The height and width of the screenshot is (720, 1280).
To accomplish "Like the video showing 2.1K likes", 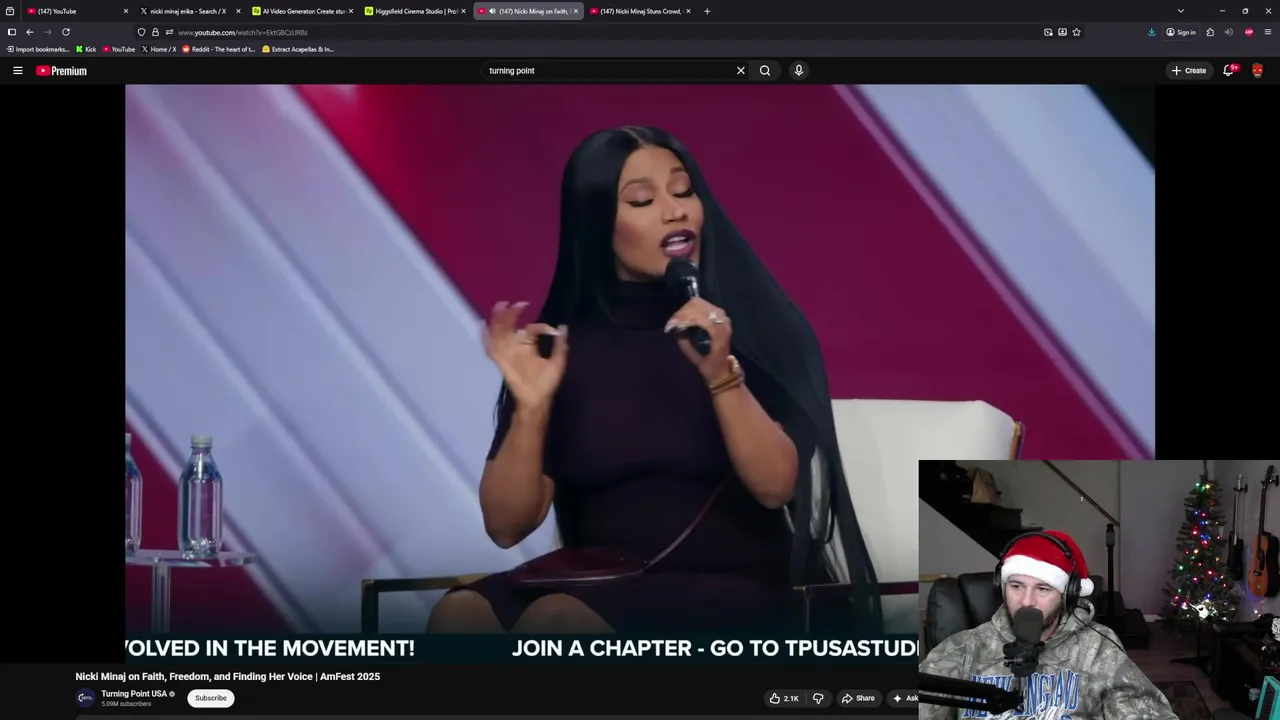I will [x=784, y=698].
